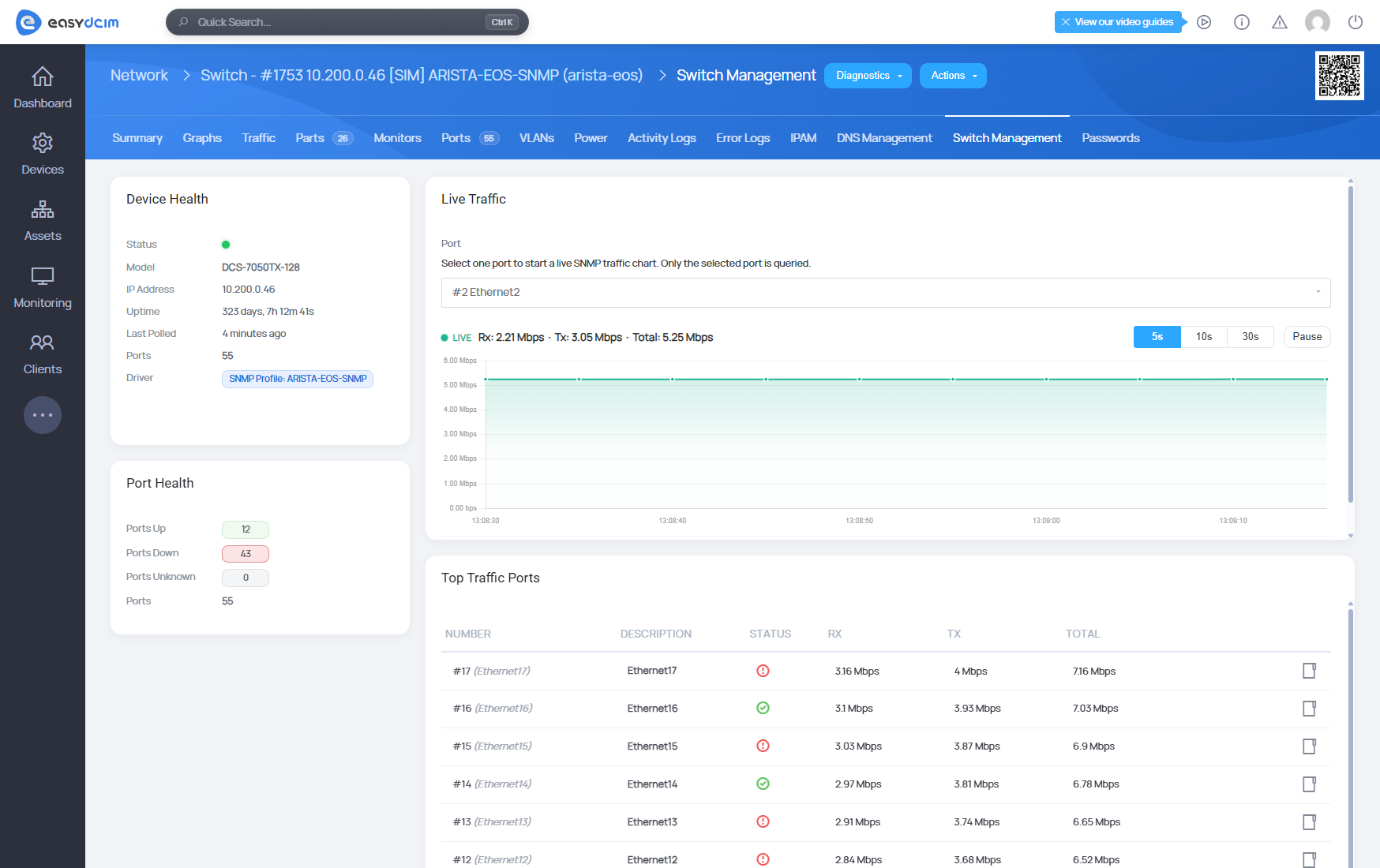This screenshot has width=1380, height=868.
Task: Open Dashboard from the sidebar
Action: 43,88
